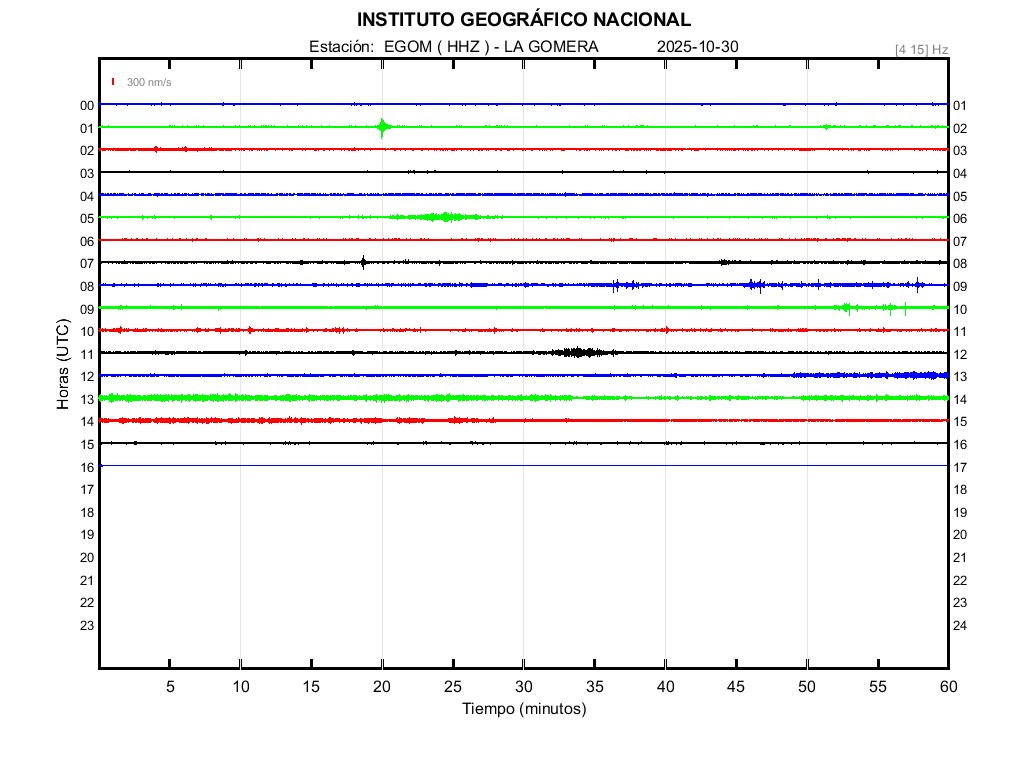Click the Tiempo (minutos) axis label

coord(523,709)
